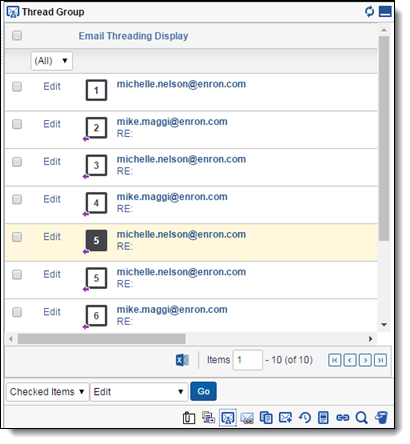Click the blue bucket icon in bottom toolbar
The height and width of the screenshot is (444, 410).
(381, 418)
